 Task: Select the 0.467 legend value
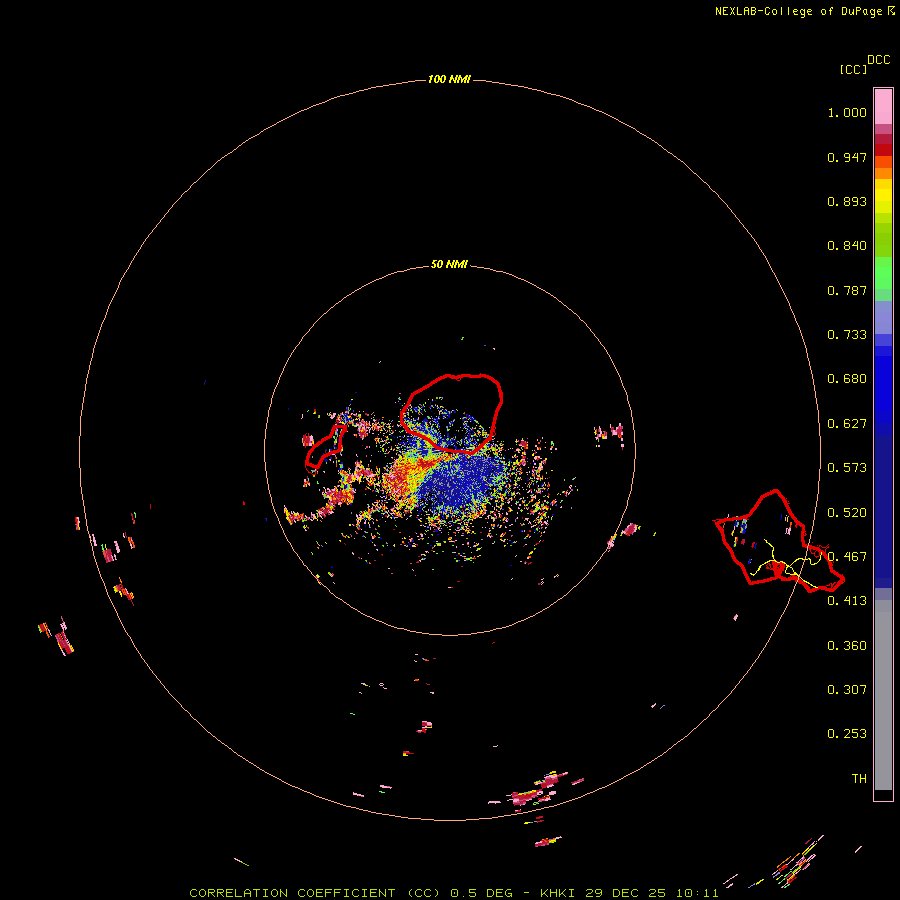[x=847, y=557]
